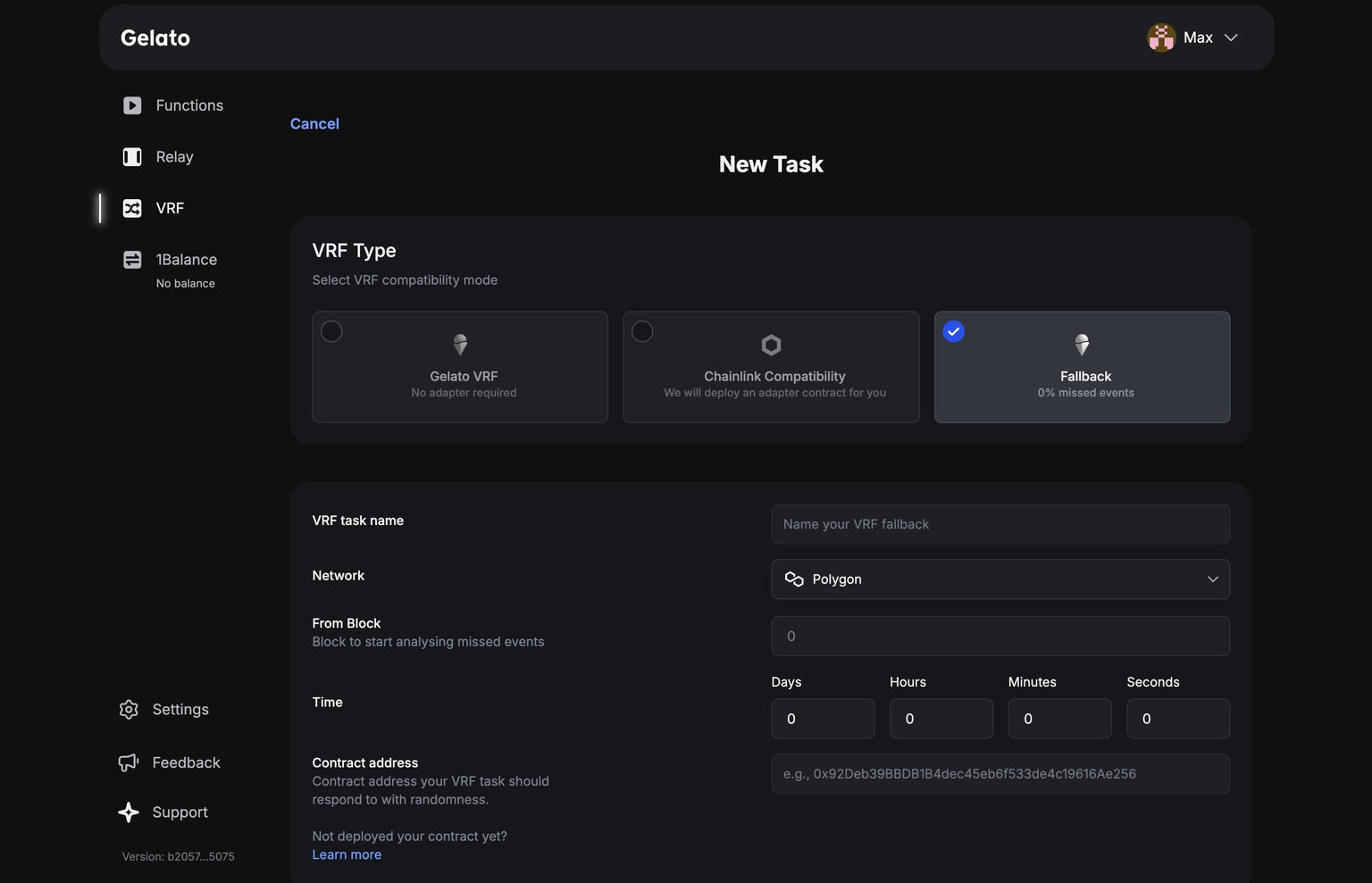Follow the Learn more link

coord(347,854)
